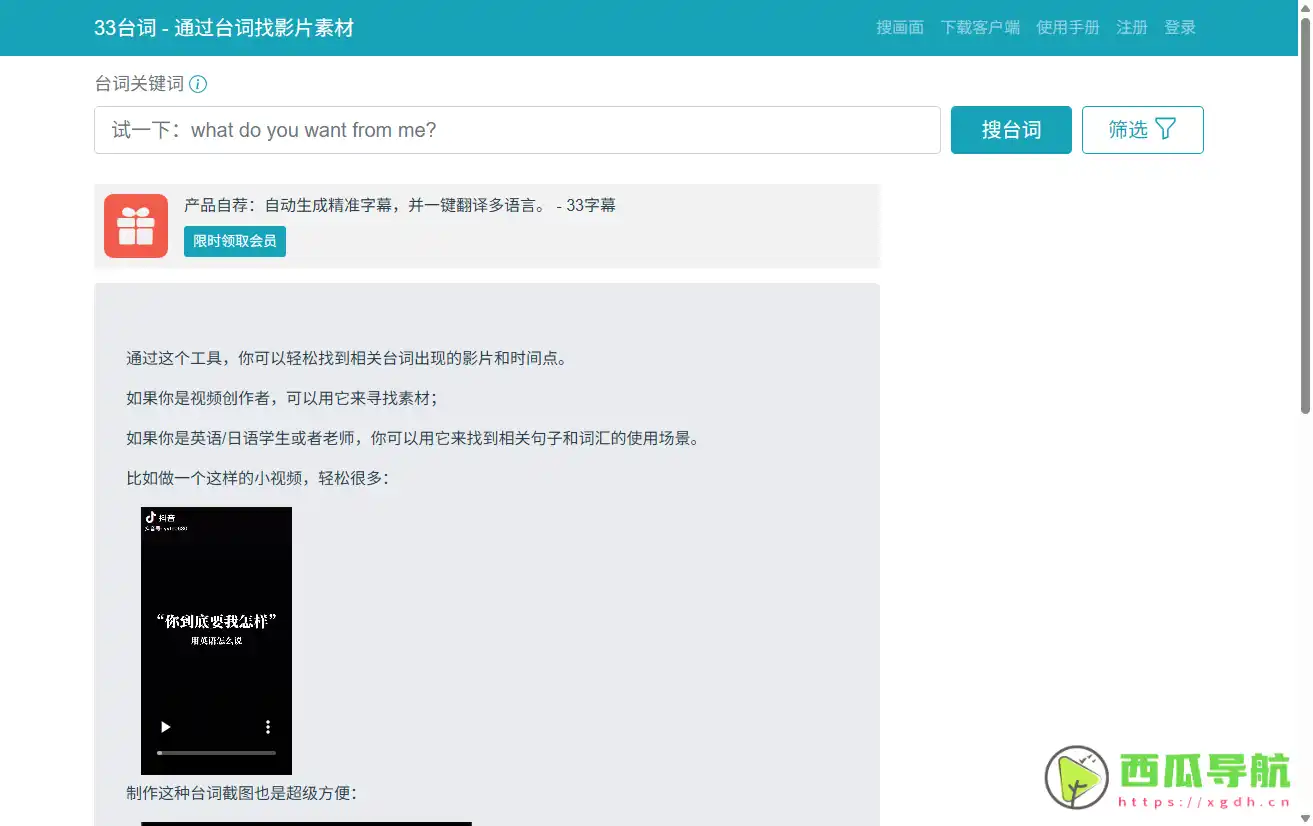Open the video's three-dot options icon

pos(267,727)
